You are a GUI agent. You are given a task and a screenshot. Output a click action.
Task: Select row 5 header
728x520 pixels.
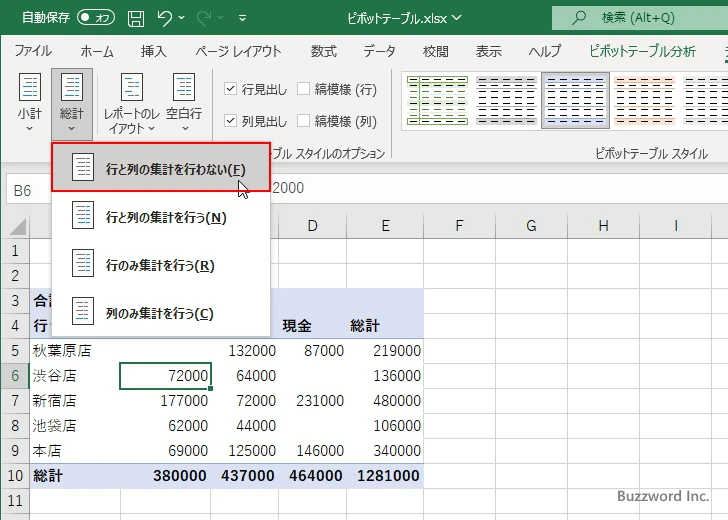pyautogui.click(x=15, y=351)
